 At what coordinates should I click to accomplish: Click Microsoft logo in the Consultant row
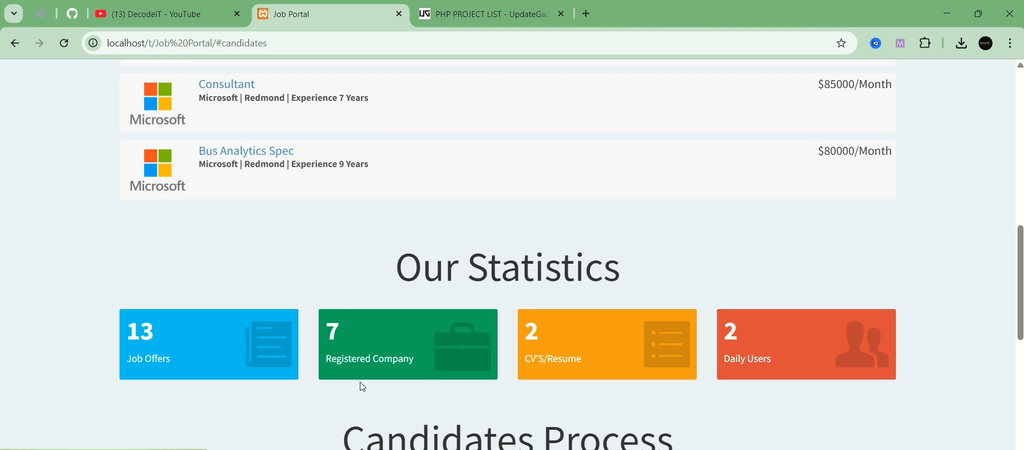pos(157,104)
